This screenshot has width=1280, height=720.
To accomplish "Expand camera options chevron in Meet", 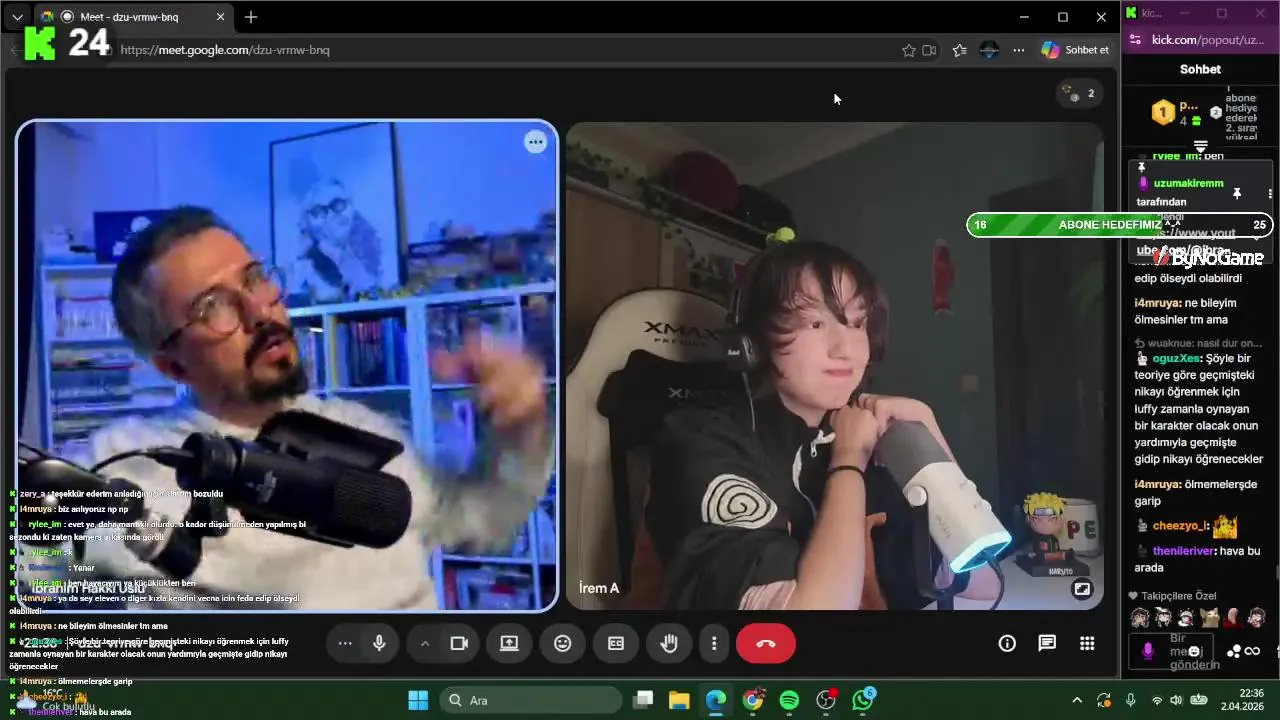I will (x=425, y=643).
